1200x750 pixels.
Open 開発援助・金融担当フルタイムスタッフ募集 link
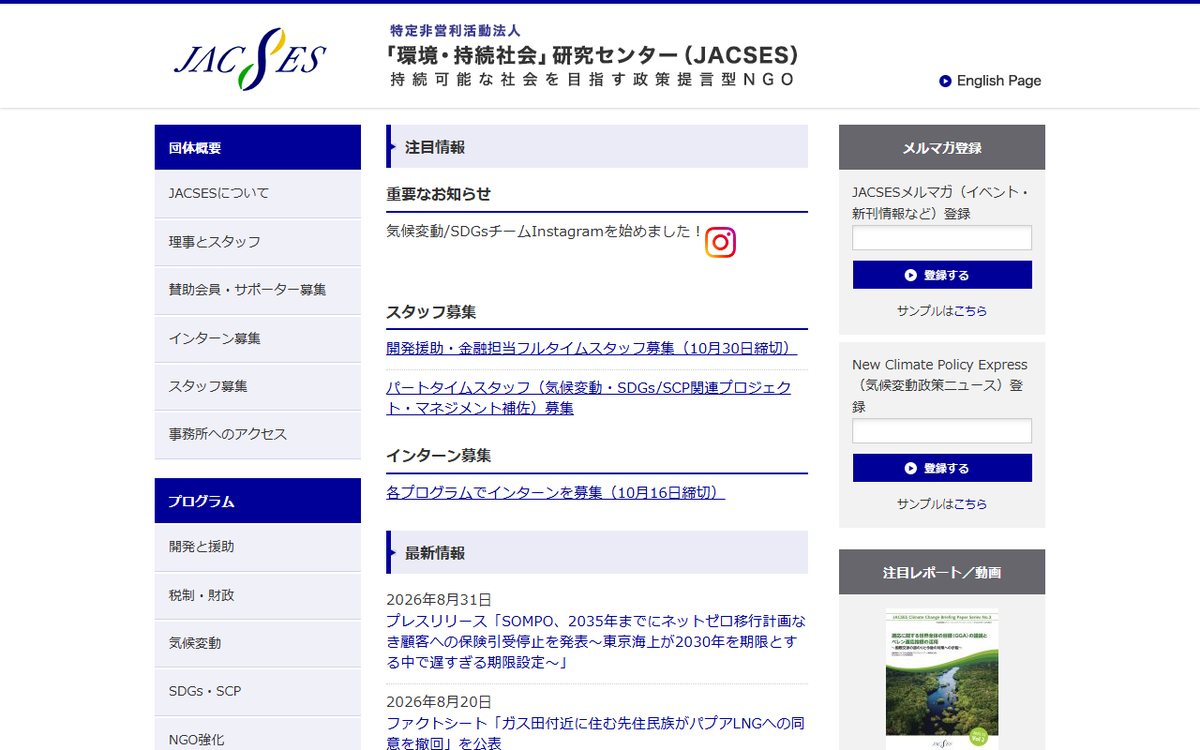pos(592,348)
